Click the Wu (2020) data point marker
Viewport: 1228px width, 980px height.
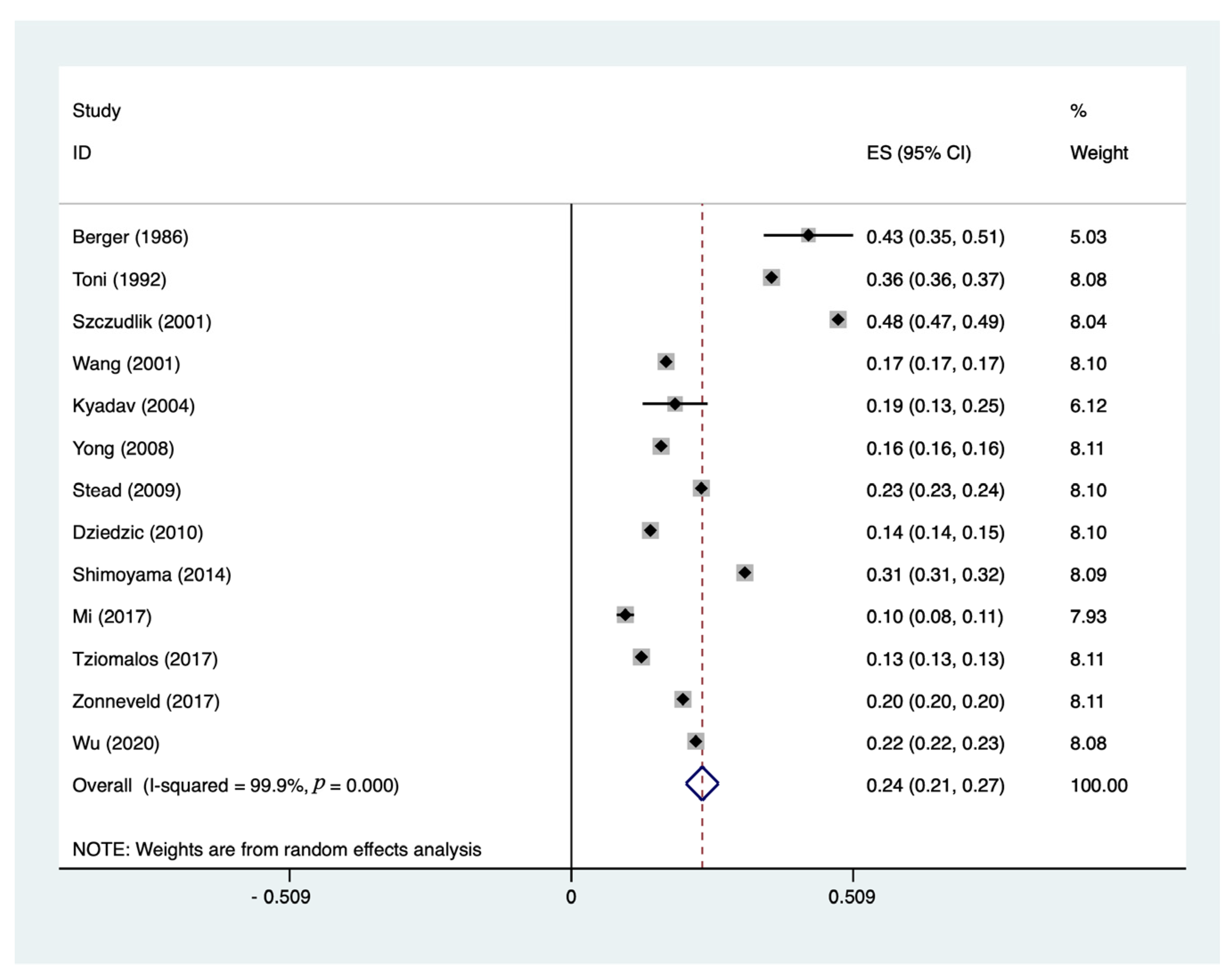coord(696,741)
